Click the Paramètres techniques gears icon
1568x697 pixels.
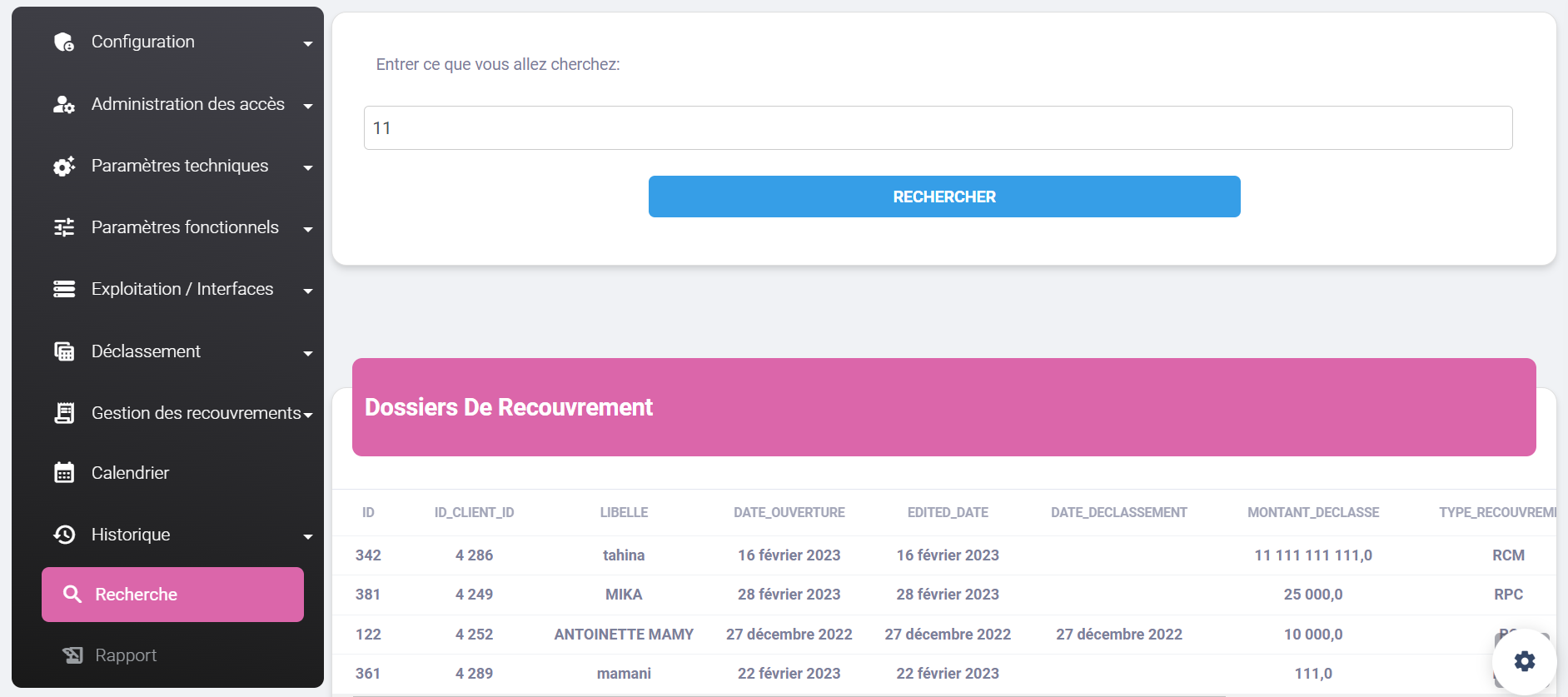tap(64, 166)
